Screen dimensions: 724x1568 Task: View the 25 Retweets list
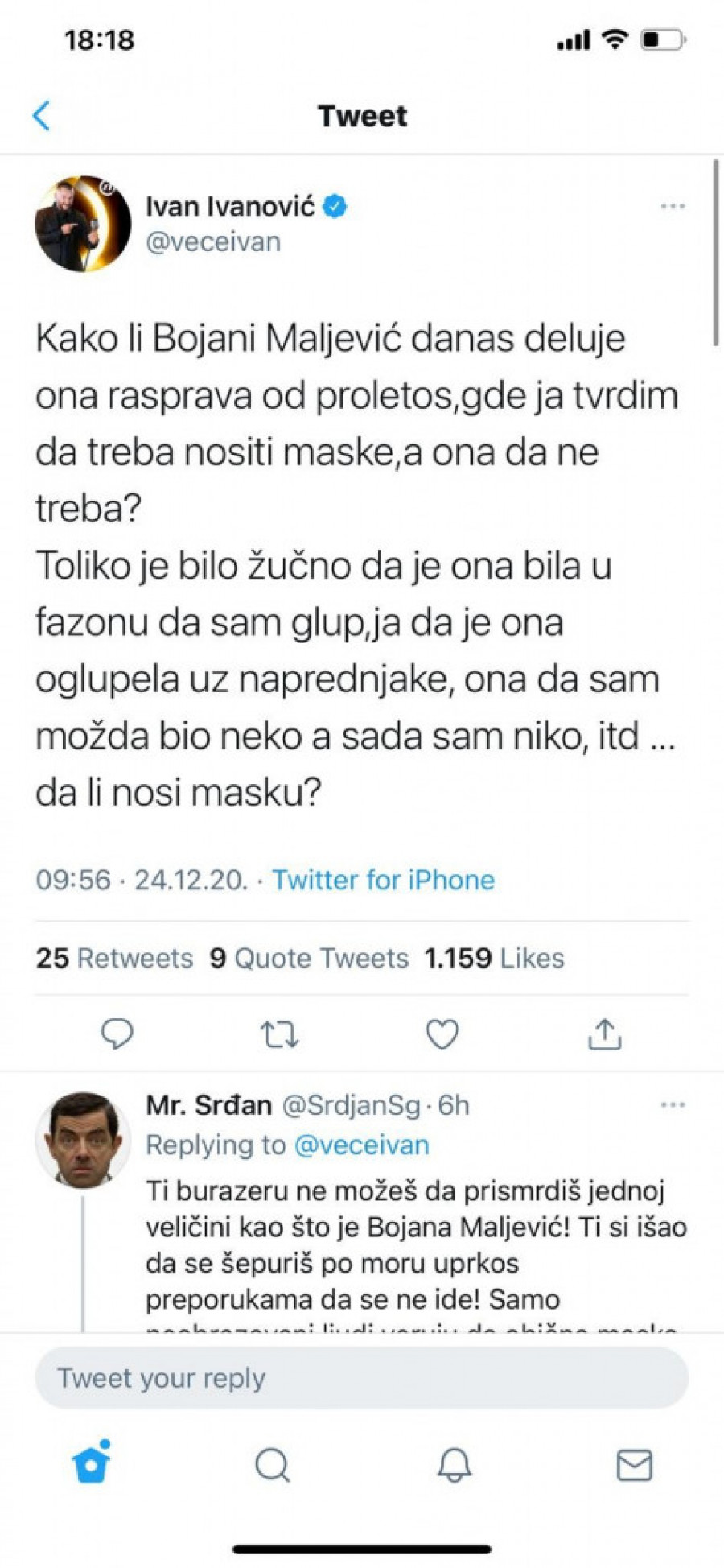[114, 958]
